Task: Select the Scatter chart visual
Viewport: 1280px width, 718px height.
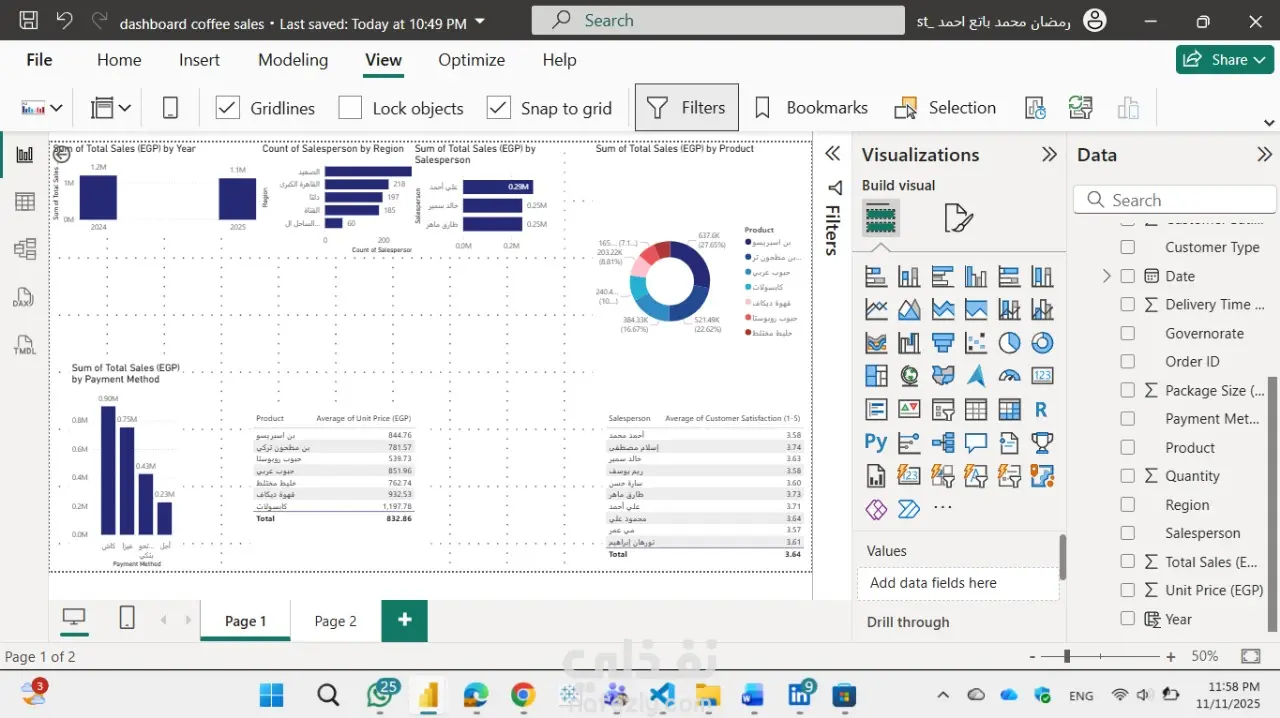Action: 976,343
